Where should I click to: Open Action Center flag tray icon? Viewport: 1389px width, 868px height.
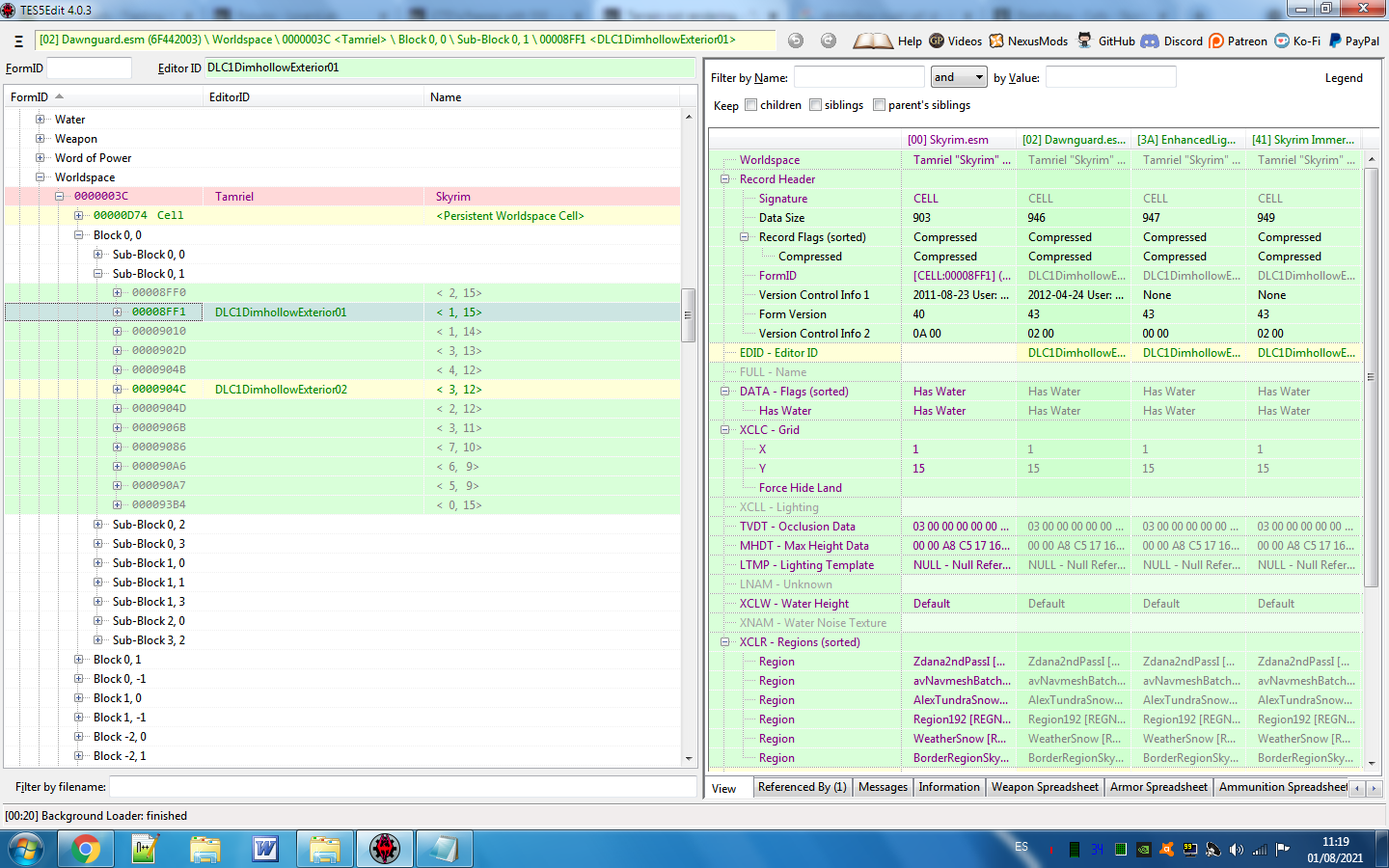(1283, 850)
